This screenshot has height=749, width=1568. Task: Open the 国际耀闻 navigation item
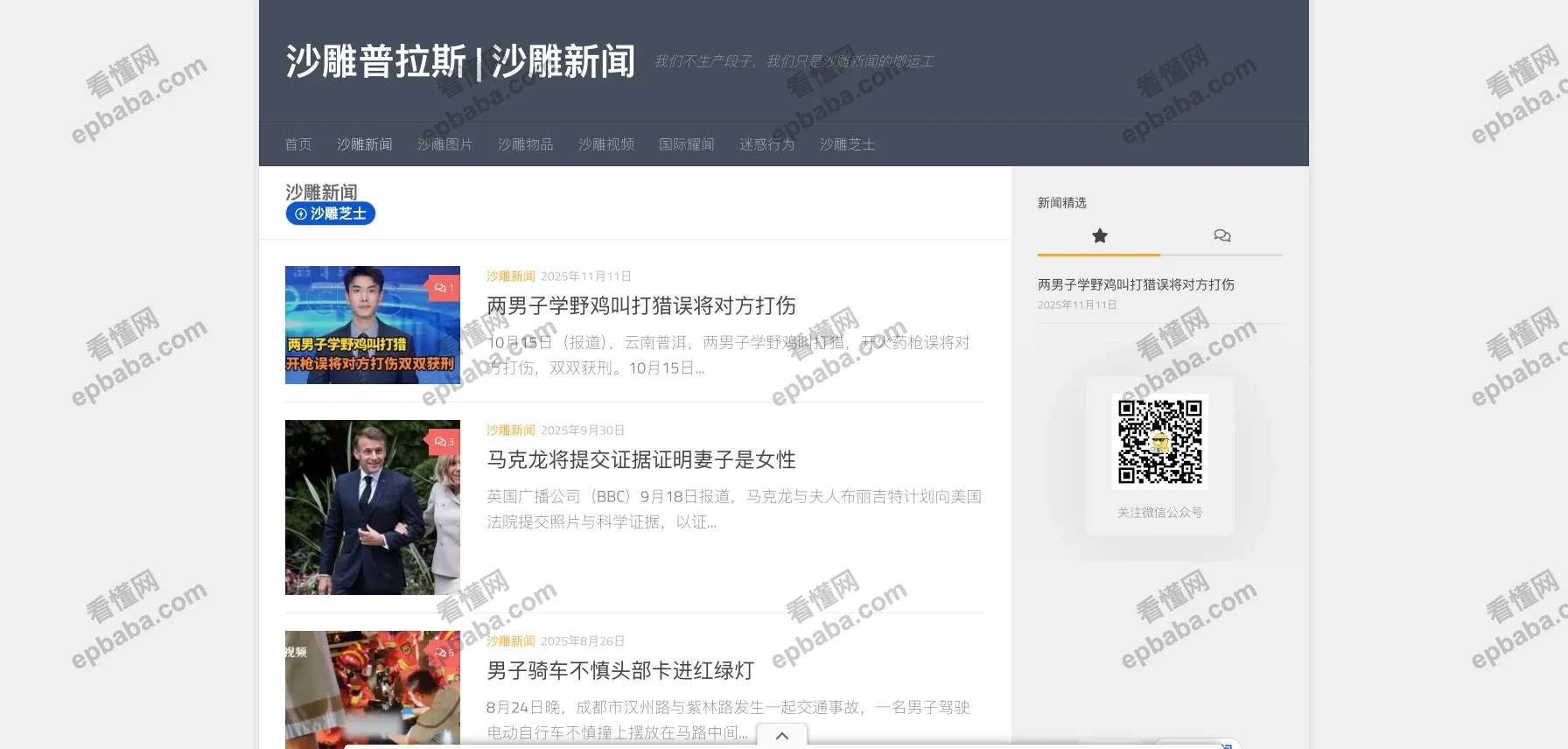(x=687, y=144)
